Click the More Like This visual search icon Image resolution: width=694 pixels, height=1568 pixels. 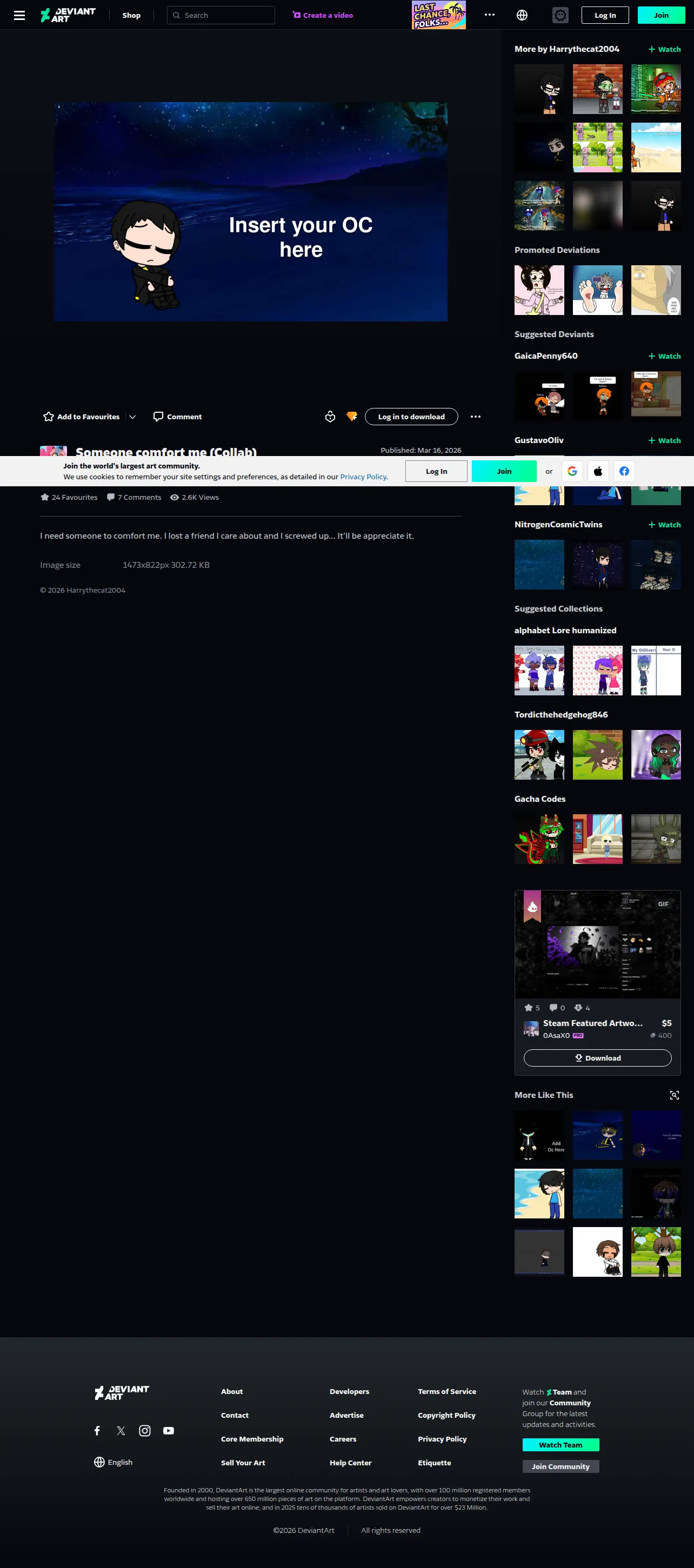(675, 1095)
